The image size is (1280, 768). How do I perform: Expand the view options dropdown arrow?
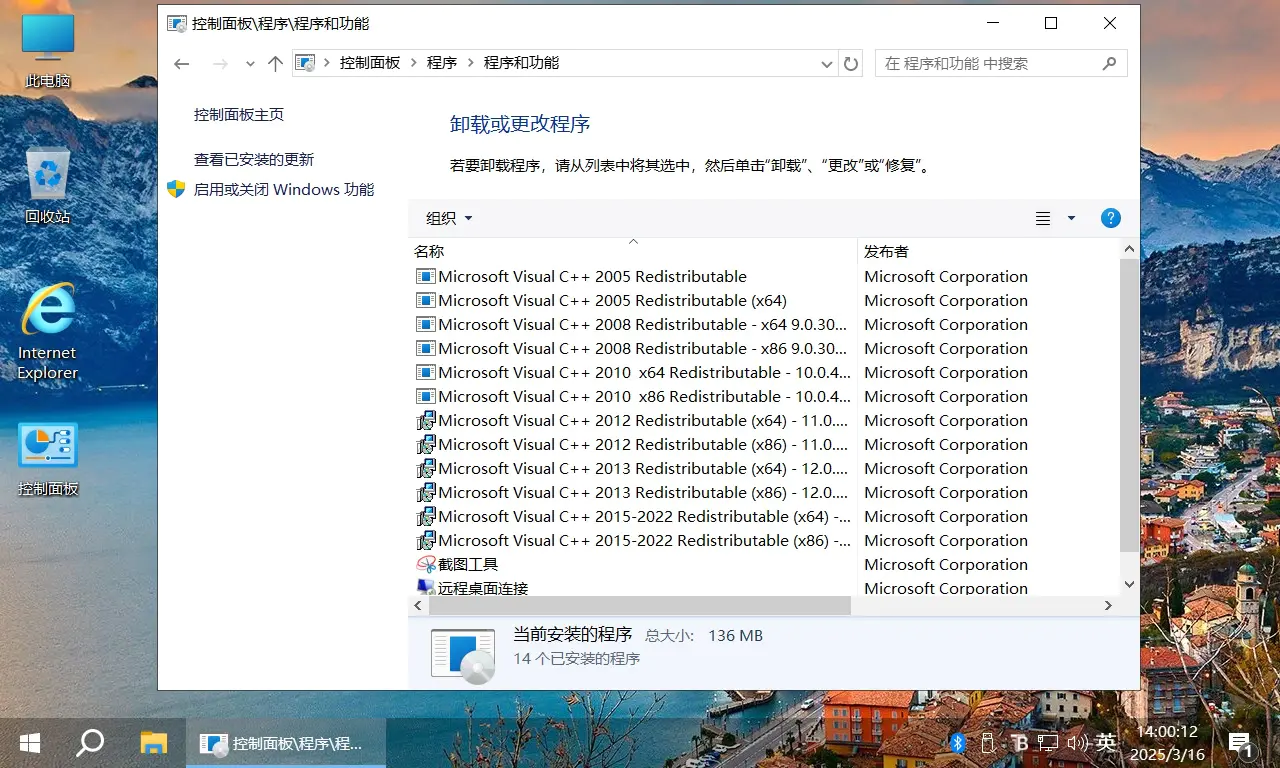(1072, 218)
